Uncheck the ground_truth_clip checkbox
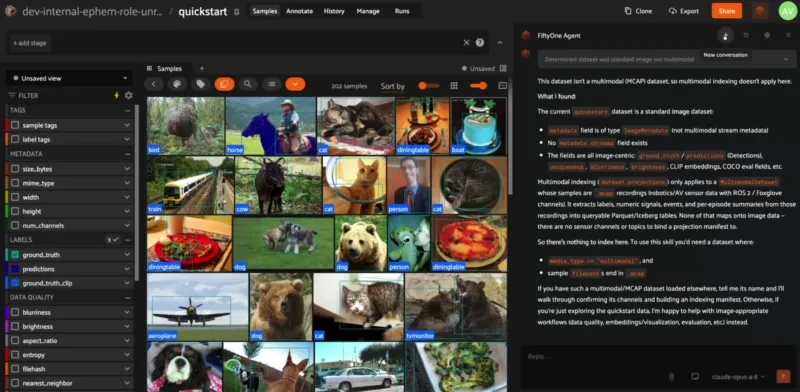The height and width of the screenshot is (392, 800). click(15, 283)
